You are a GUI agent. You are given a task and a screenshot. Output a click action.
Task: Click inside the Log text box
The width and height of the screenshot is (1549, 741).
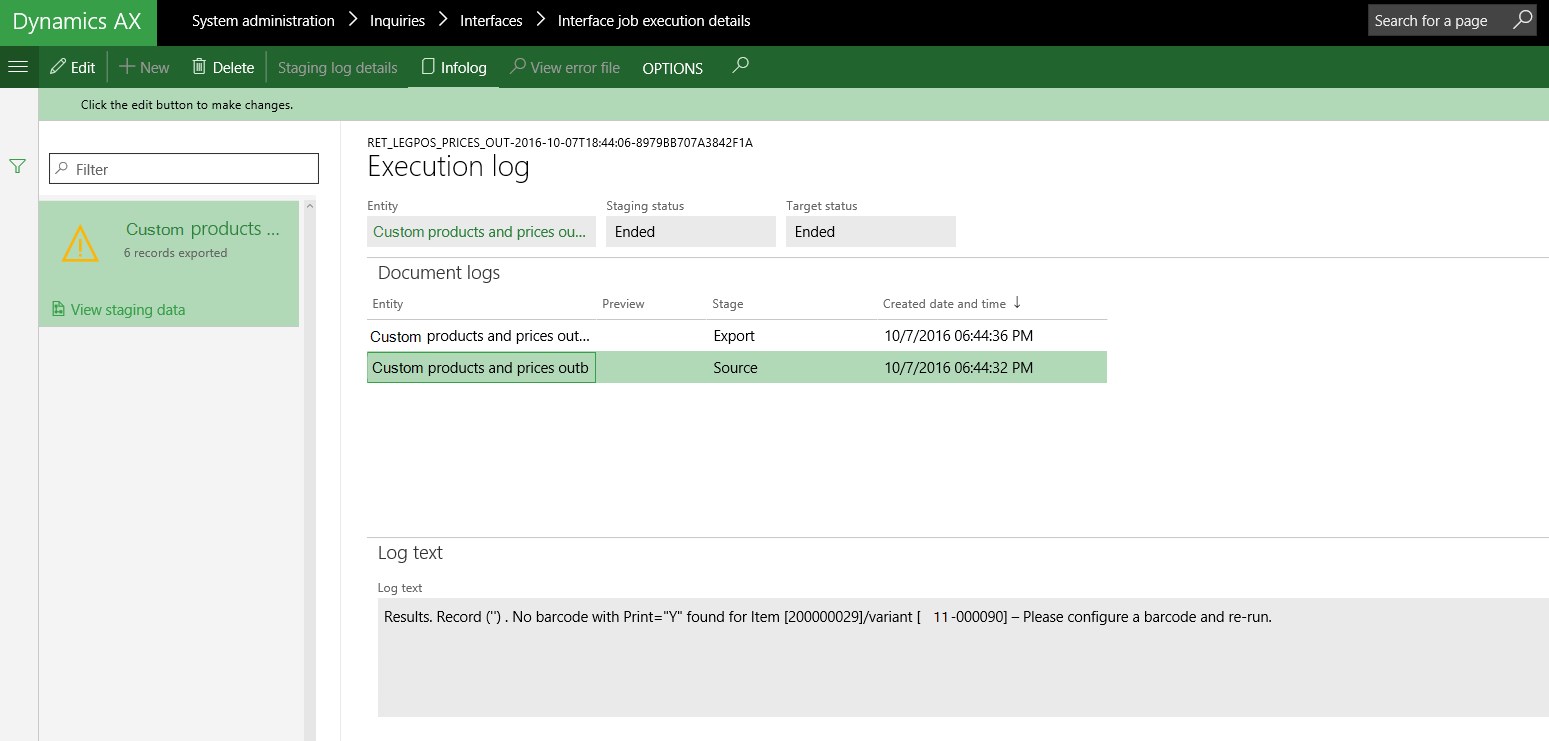point(963,657)
